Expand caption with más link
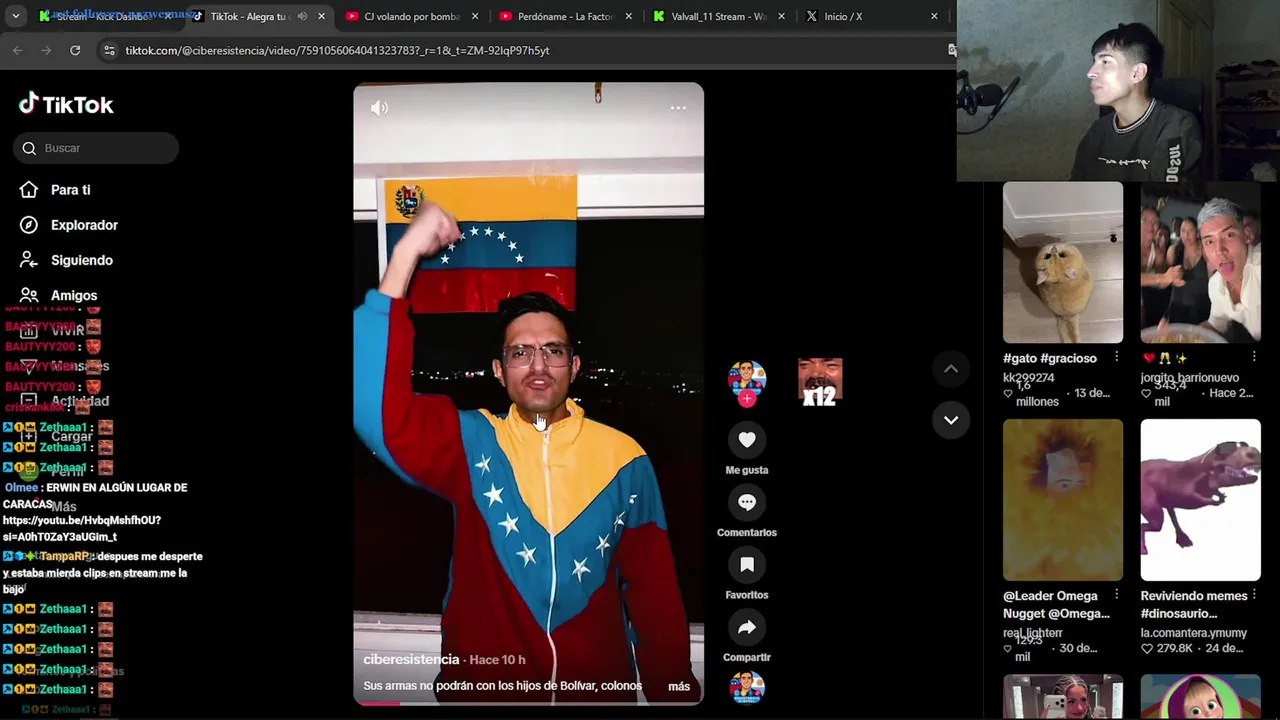The width and height of the screenshot is (1280, 720). (679, 686)
